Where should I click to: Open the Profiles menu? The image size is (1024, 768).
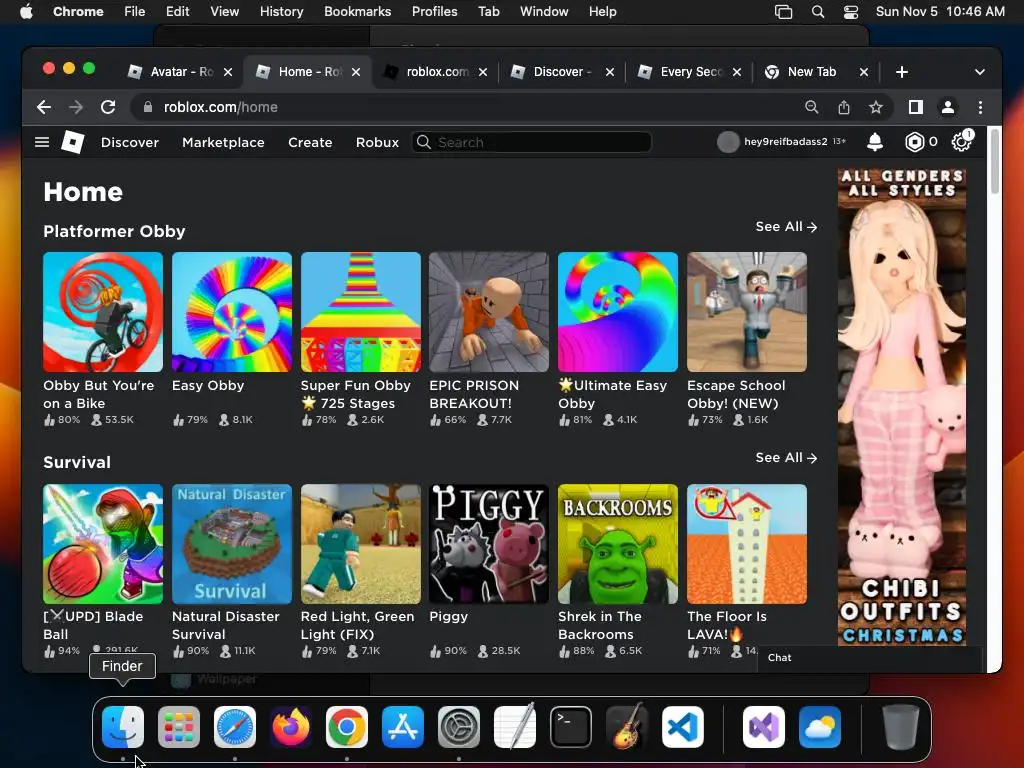[x=434, y=12]
